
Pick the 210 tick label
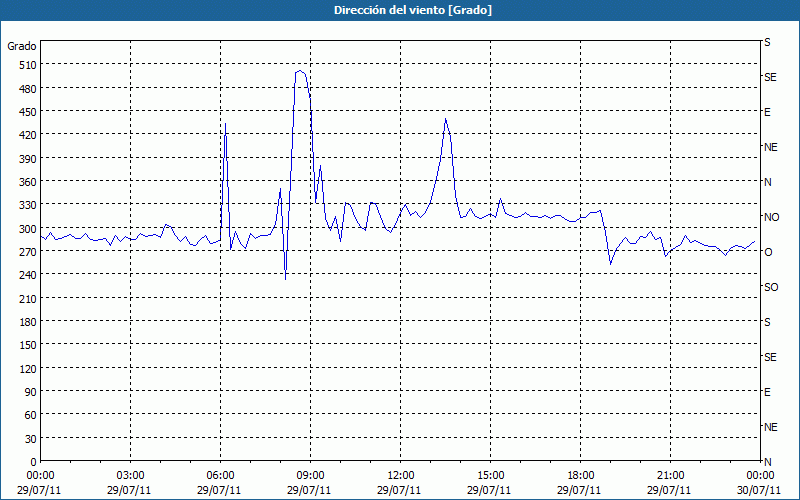coord(28,298)
